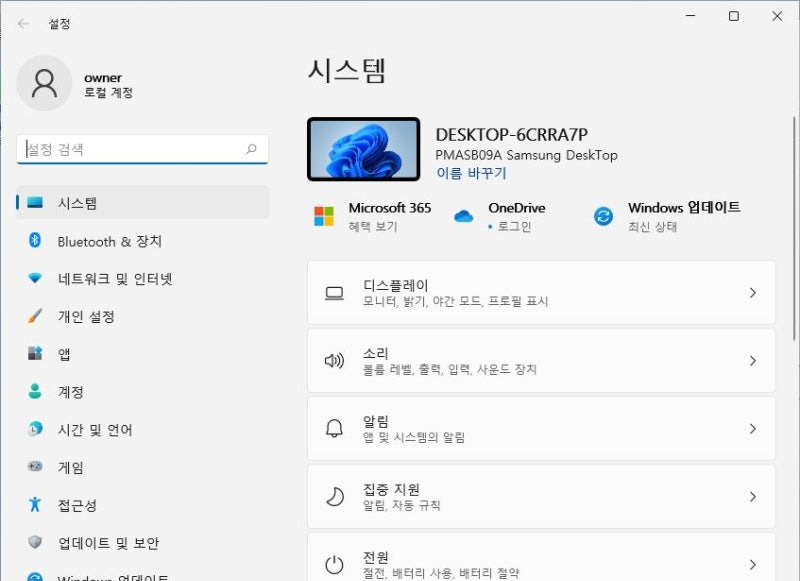
Task: Click the 계정 person icon in sidebar
Action: click(35, 391)
